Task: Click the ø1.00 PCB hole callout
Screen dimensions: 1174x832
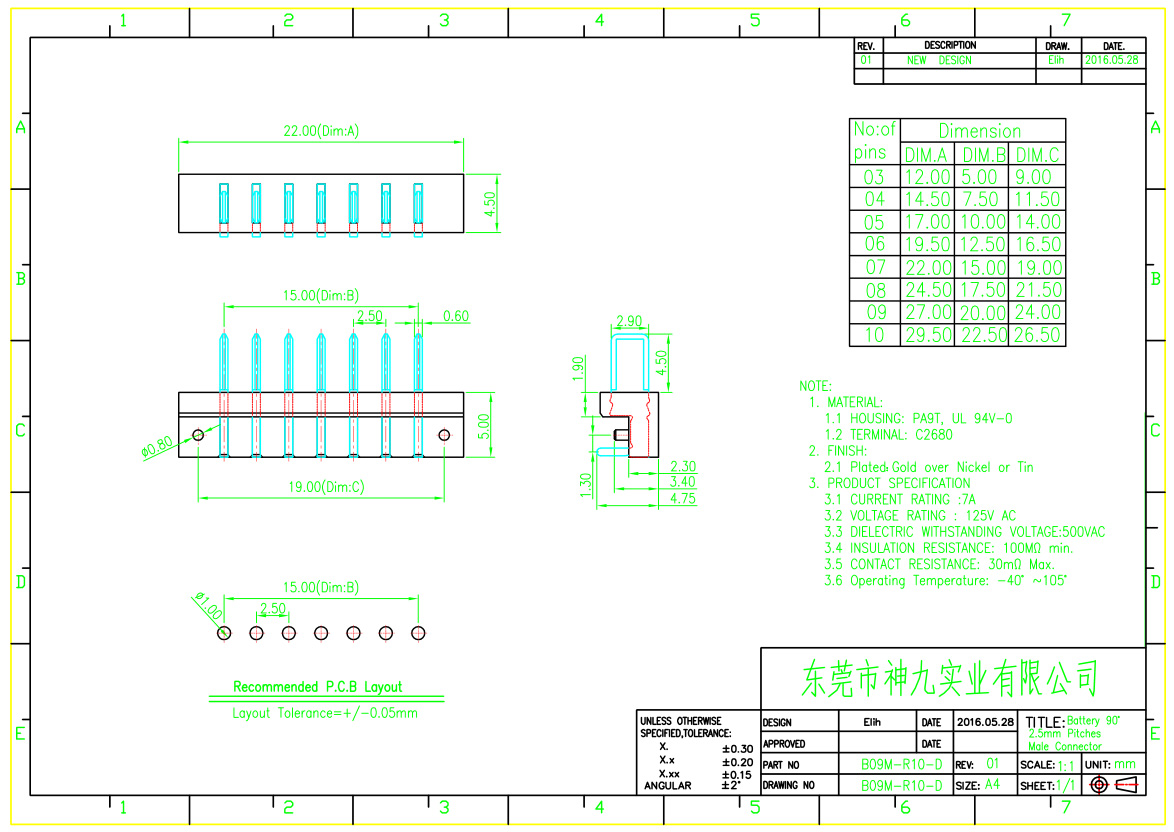Action: 208,606
